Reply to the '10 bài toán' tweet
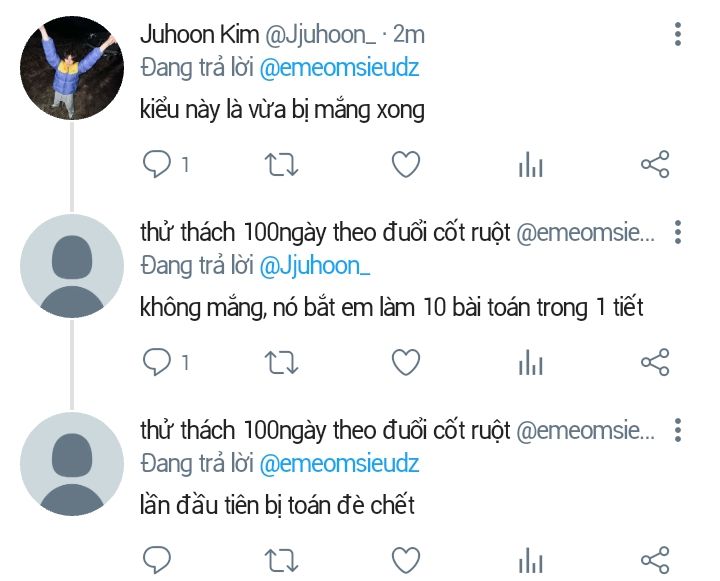720x581 pixels. (x=157, y=362)
